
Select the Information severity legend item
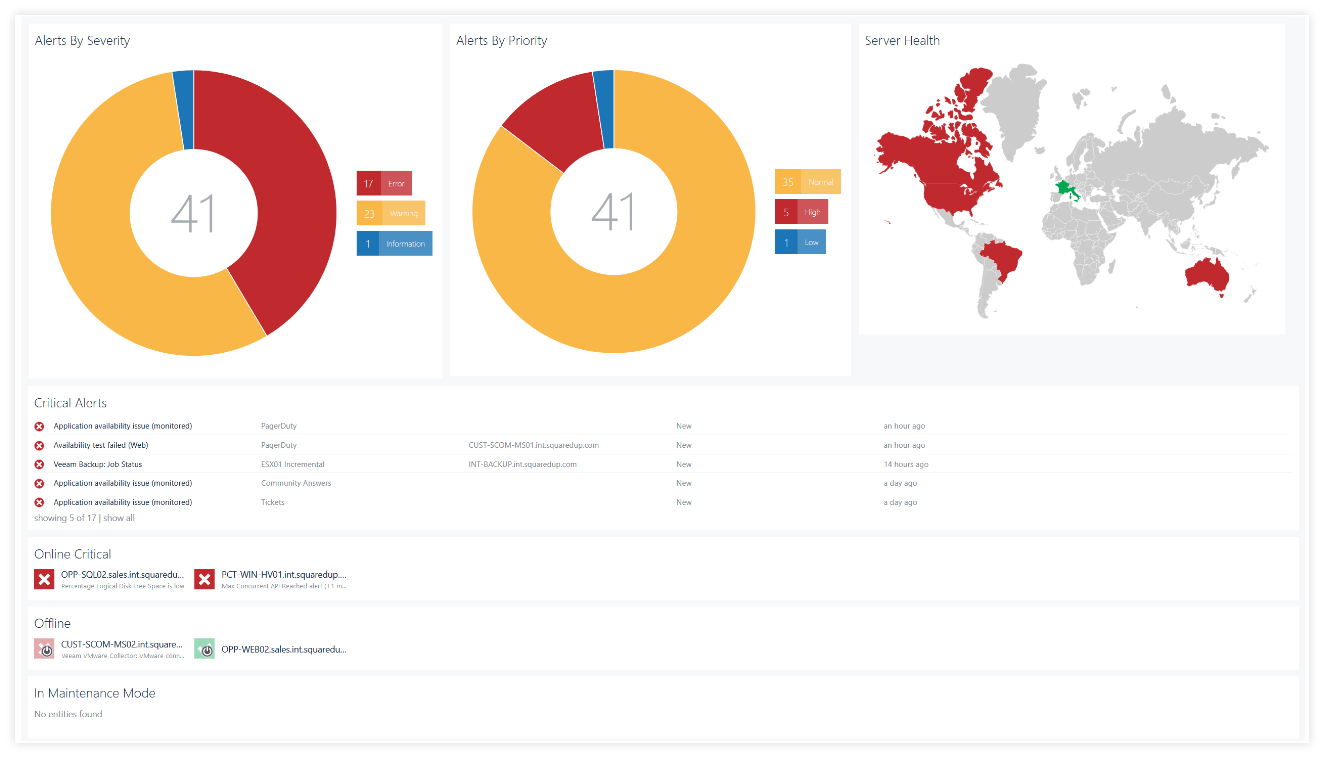[394, 243]
